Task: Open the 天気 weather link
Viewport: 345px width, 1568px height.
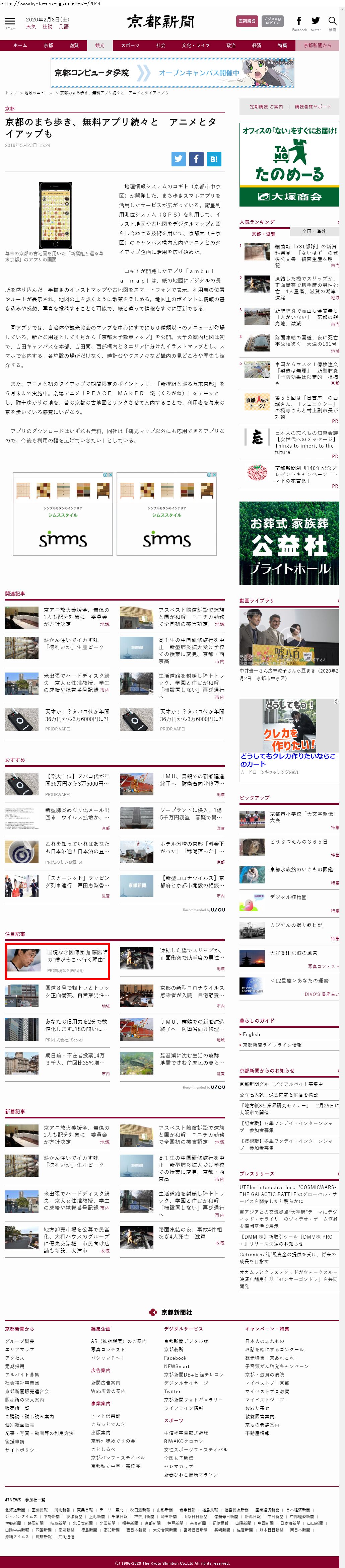Action: click(x=31, y=27)
